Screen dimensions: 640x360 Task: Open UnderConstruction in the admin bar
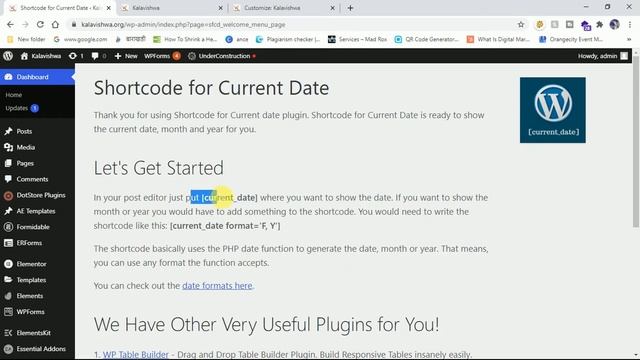point(222,56)
